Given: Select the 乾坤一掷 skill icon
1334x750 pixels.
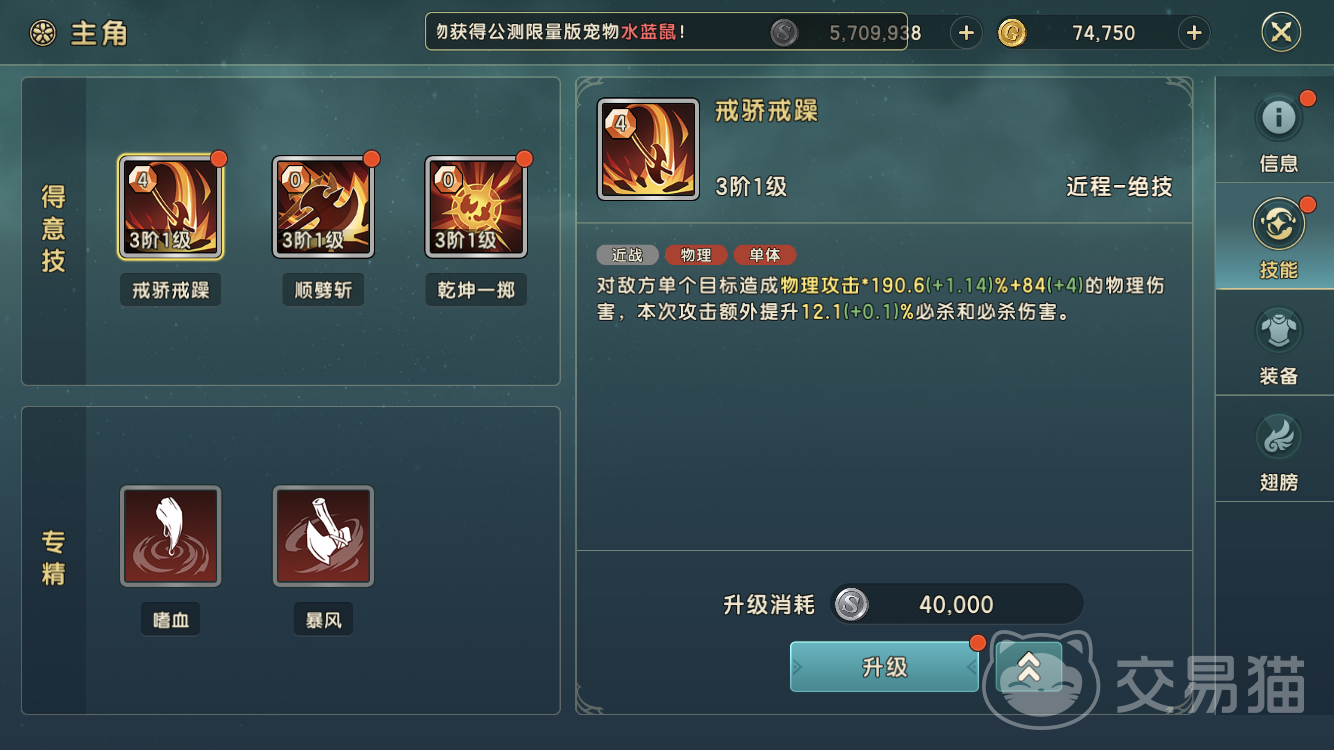Looking at the screenshot, I should [476, 207].
